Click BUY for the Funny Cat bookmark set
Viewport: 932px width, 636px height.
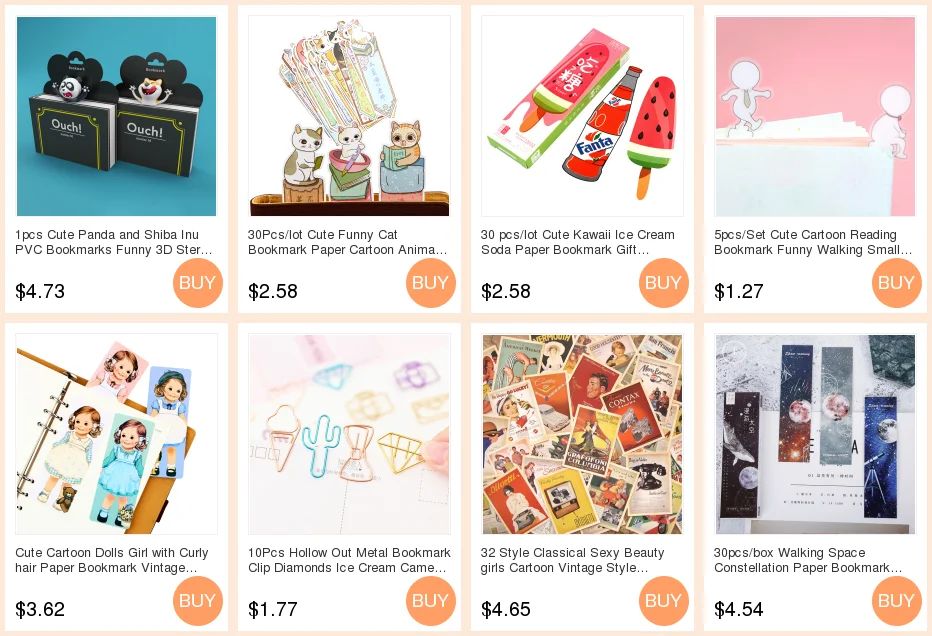(431, 283)
